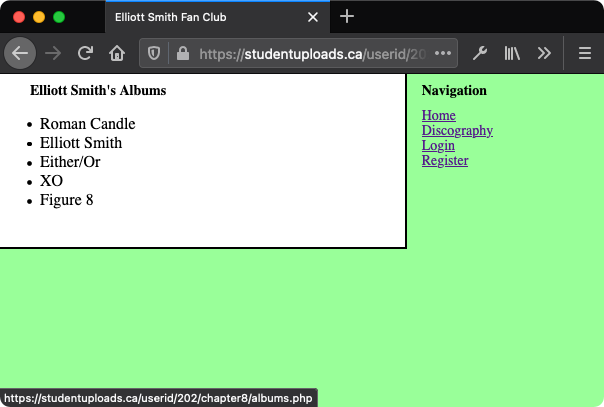Viewport: 604px width, 407px height.
Task: Open the Register link
Action: 445,160
